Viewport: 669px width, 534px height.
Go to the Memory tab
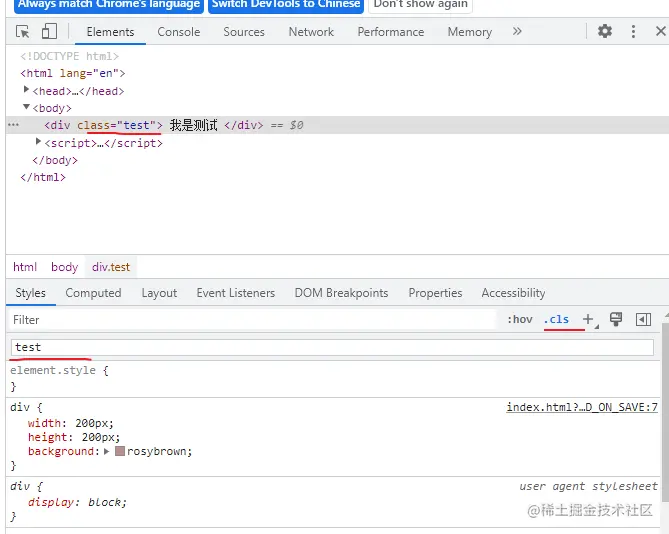click(469, 32)
